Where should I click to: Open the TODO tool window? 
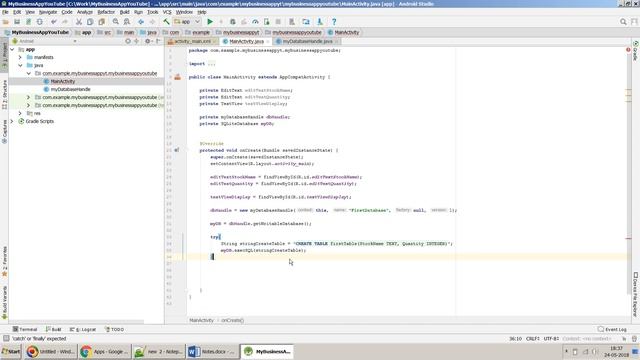[115, 329]
